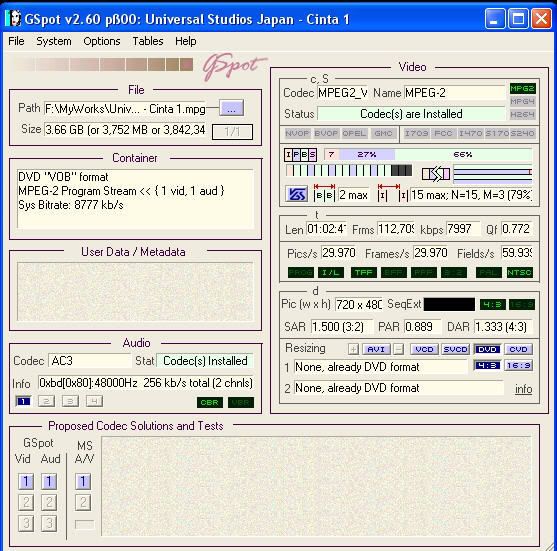557x551 pixels.
Task: Select audio stream 1 button
Action: tap(23, 401)
